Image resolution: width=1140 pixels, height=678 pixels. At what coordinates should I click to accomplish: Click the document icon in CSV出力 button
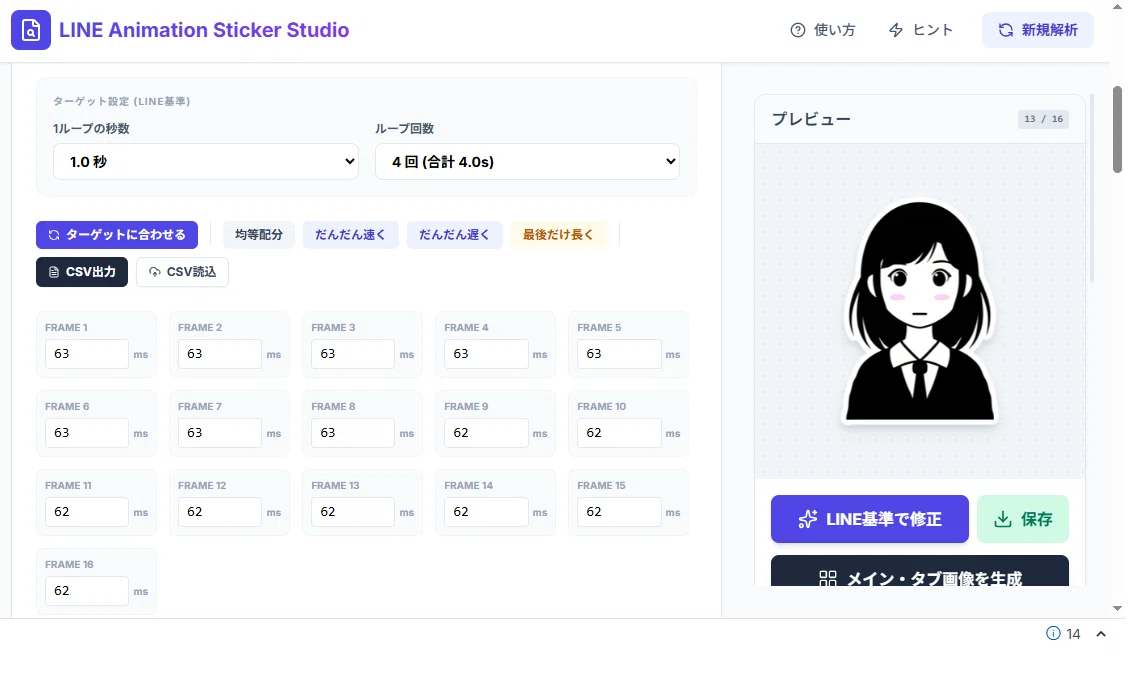pyautogui.click(x=54, y=272)
